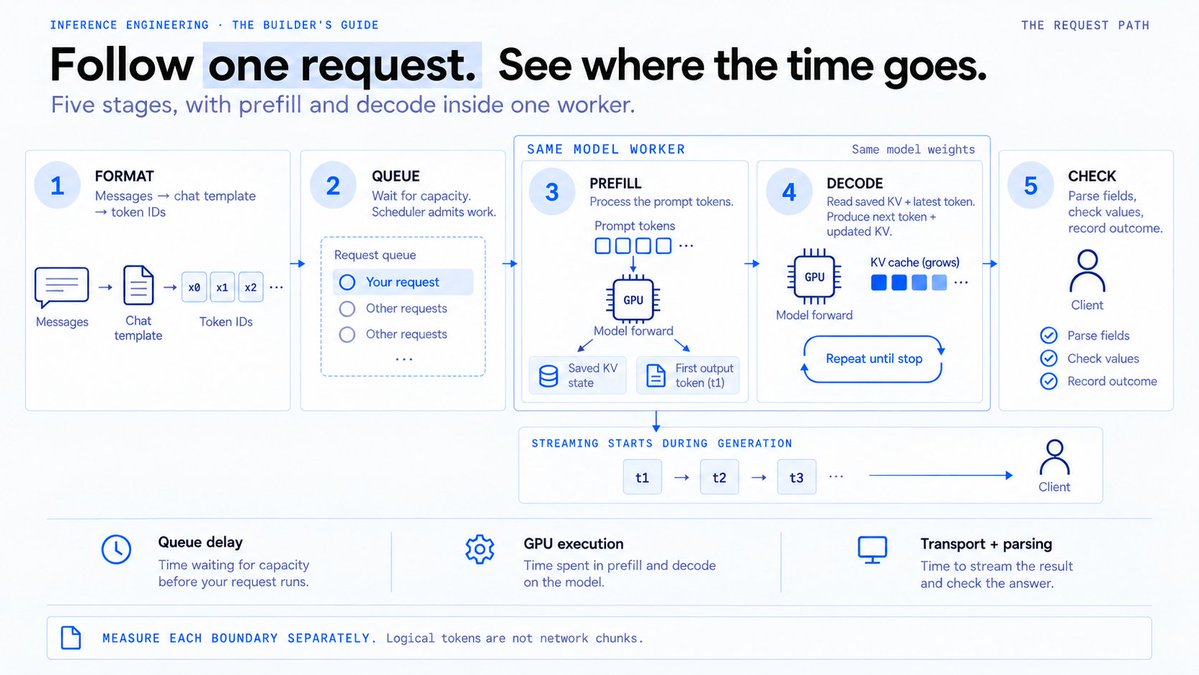Click the PREFILL stage heading
Screen dimensions: 1199x675
pyautogui.click(x=616, y=183)
